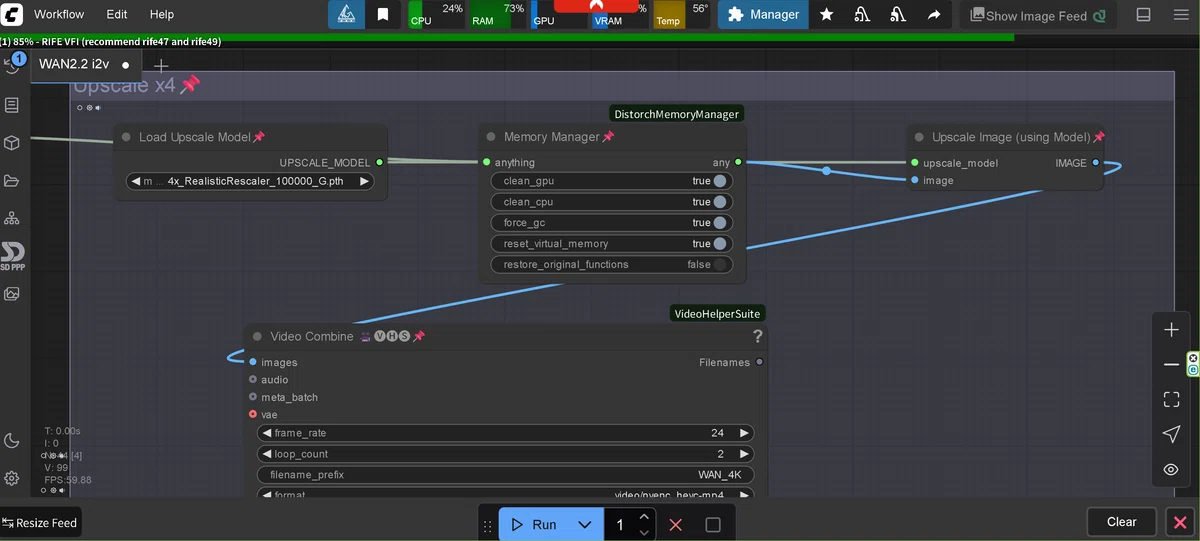1200x541 pixels.
Task: Click Show Image Feed button
Action: click(1036, 15)
